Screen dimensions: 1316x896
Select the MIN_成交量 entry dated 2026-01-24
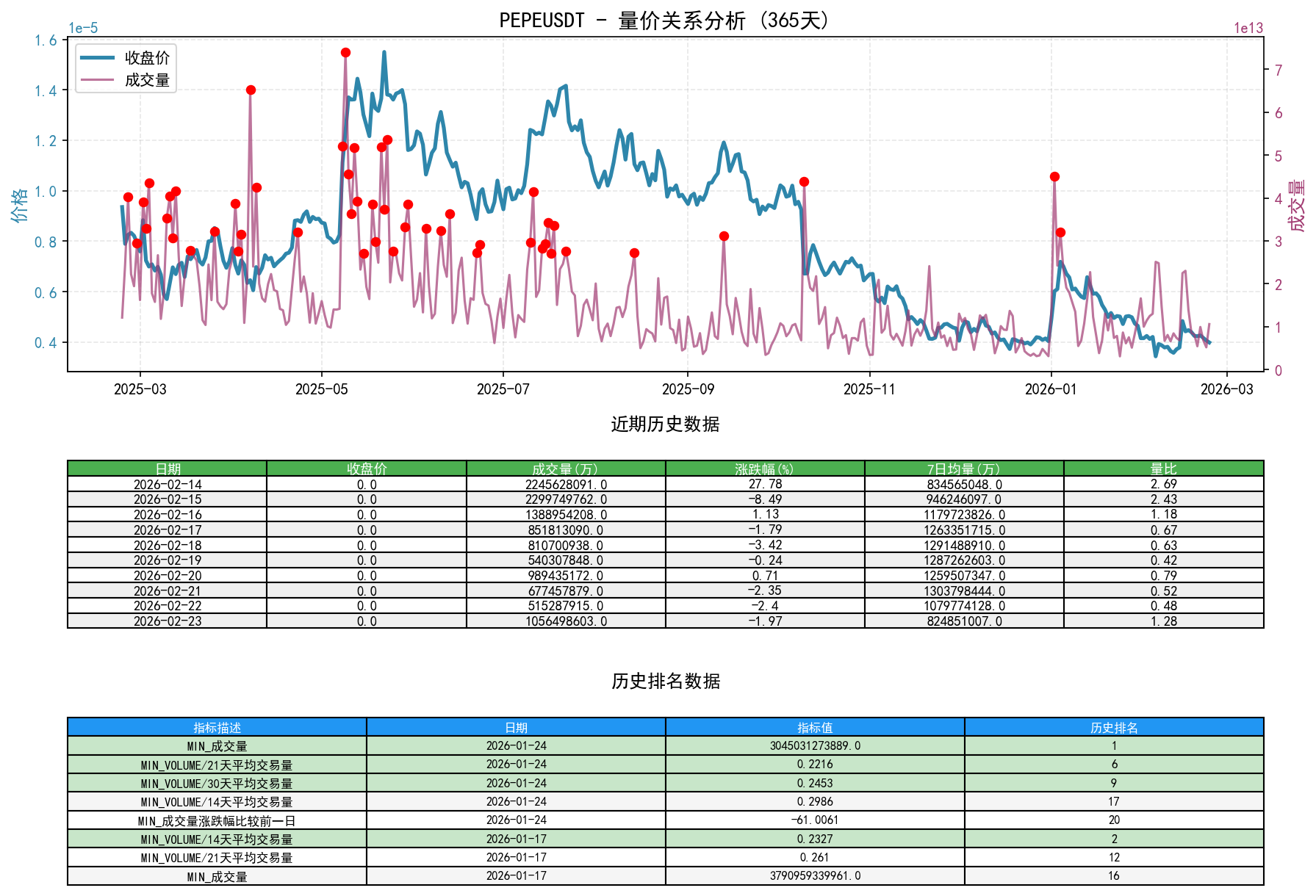[217, 746]
